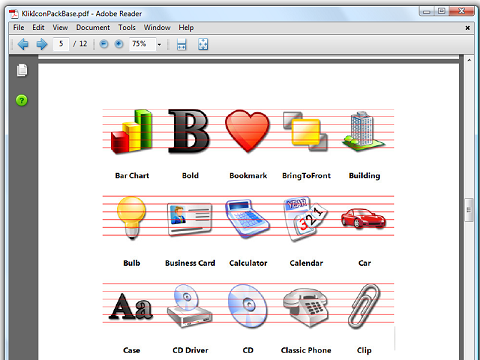Click the CD disc icon image
The height and width of the screenshot is (360, 480).
point(248,306)
